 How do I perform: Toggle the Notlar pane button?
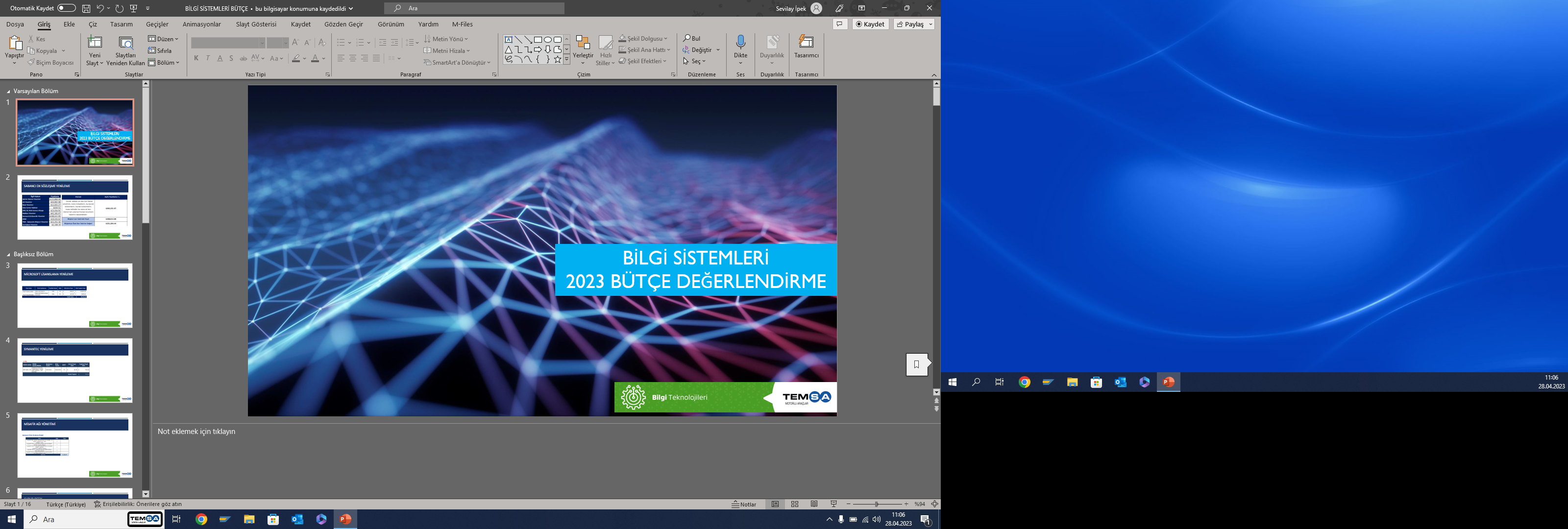point(744,504)
